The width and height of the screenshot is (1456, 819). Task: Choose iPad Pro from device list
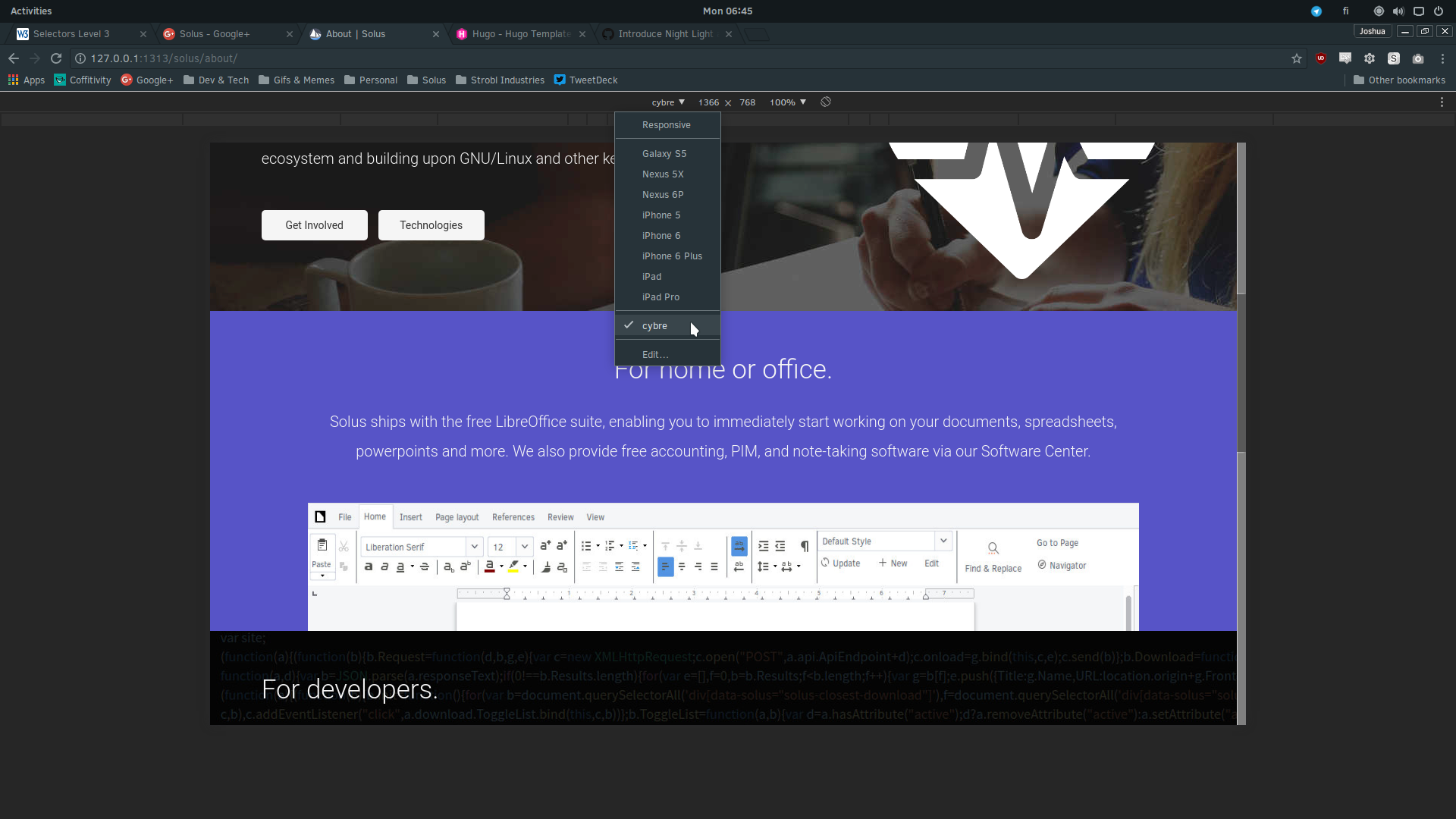667,297
